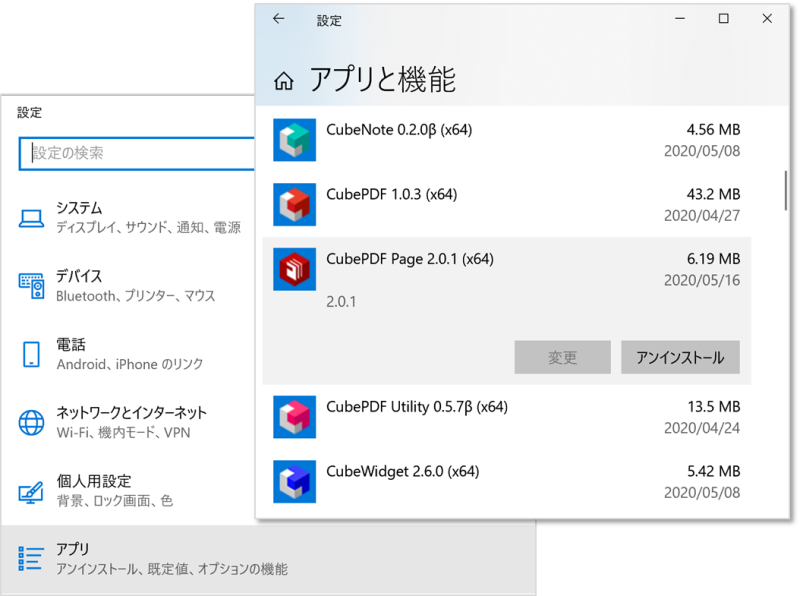Viewport: 800px width, 596px height.
Task: Click the CubeWidget blue cube icon
Action: click(294, 482)
